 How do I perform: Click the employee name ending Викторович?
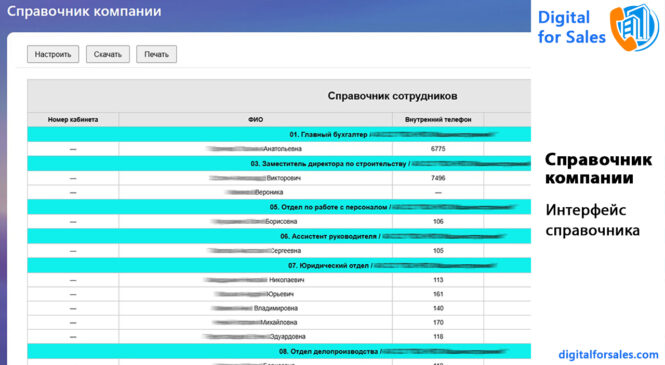255,178
